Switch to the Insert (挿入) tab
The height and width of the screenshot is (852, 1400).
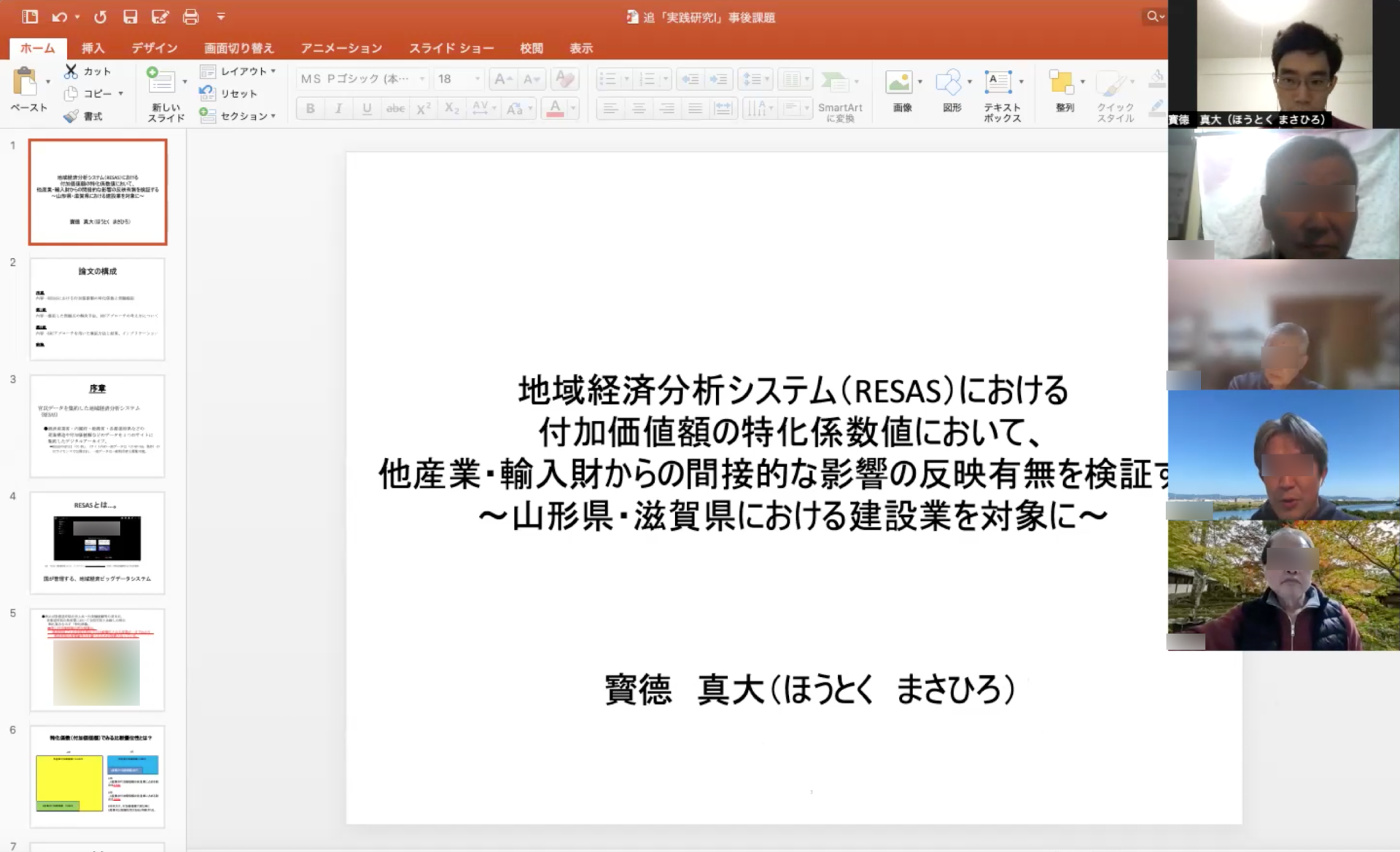coord(93,48)
